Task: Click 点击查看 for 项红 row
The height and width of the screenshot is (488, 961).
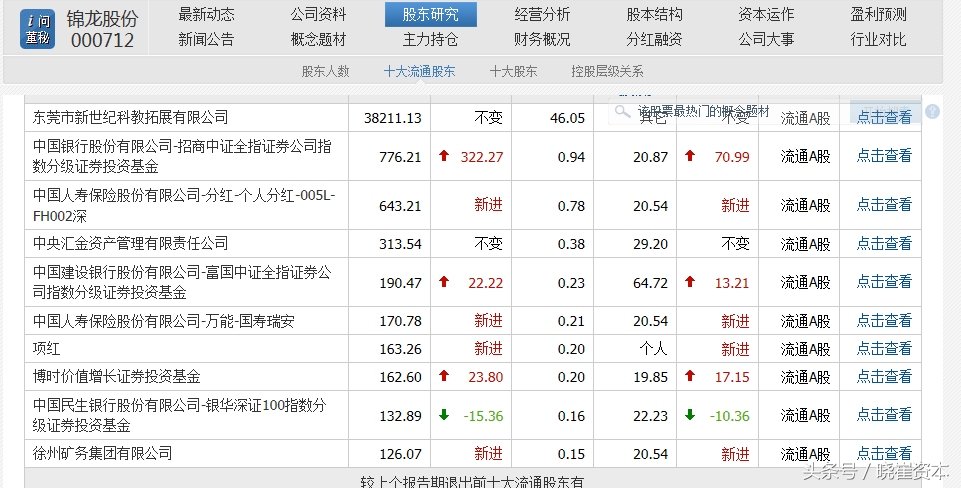Action: click(x=884, y=348)
